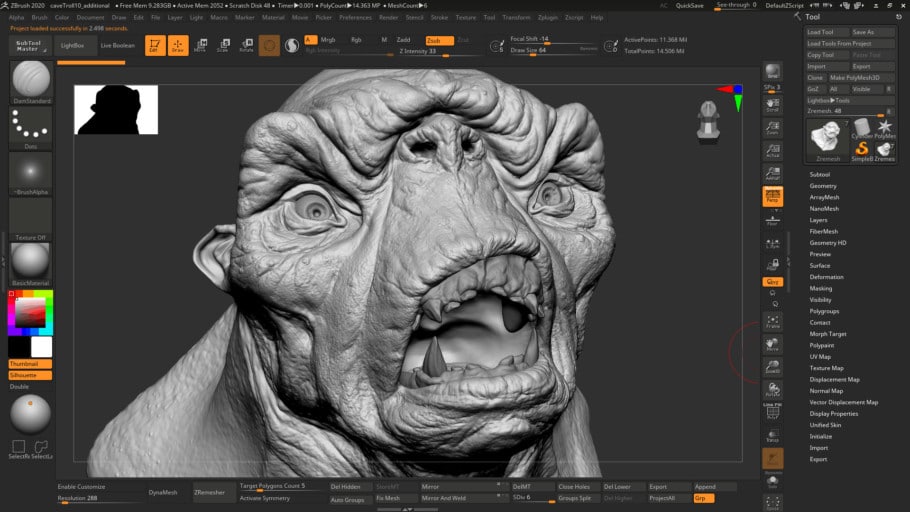
Task: Expand the Geometry palette section
Action: tap(823, 186)
